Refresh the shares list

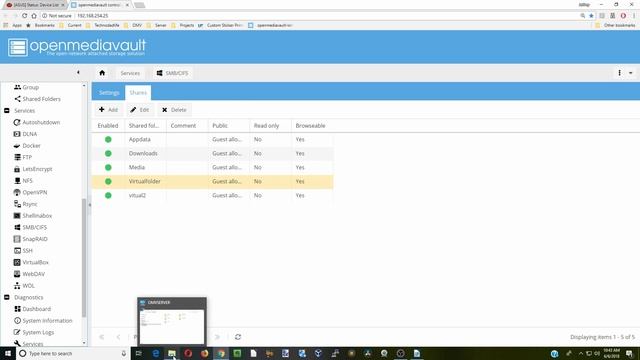(x=238, y=337)
